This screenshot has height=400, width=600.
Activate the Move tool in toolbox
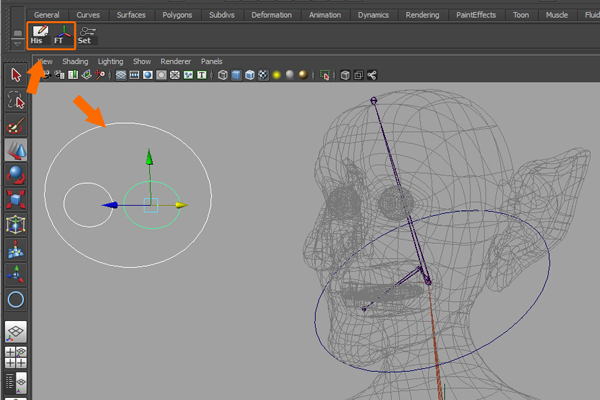[16, 150]
